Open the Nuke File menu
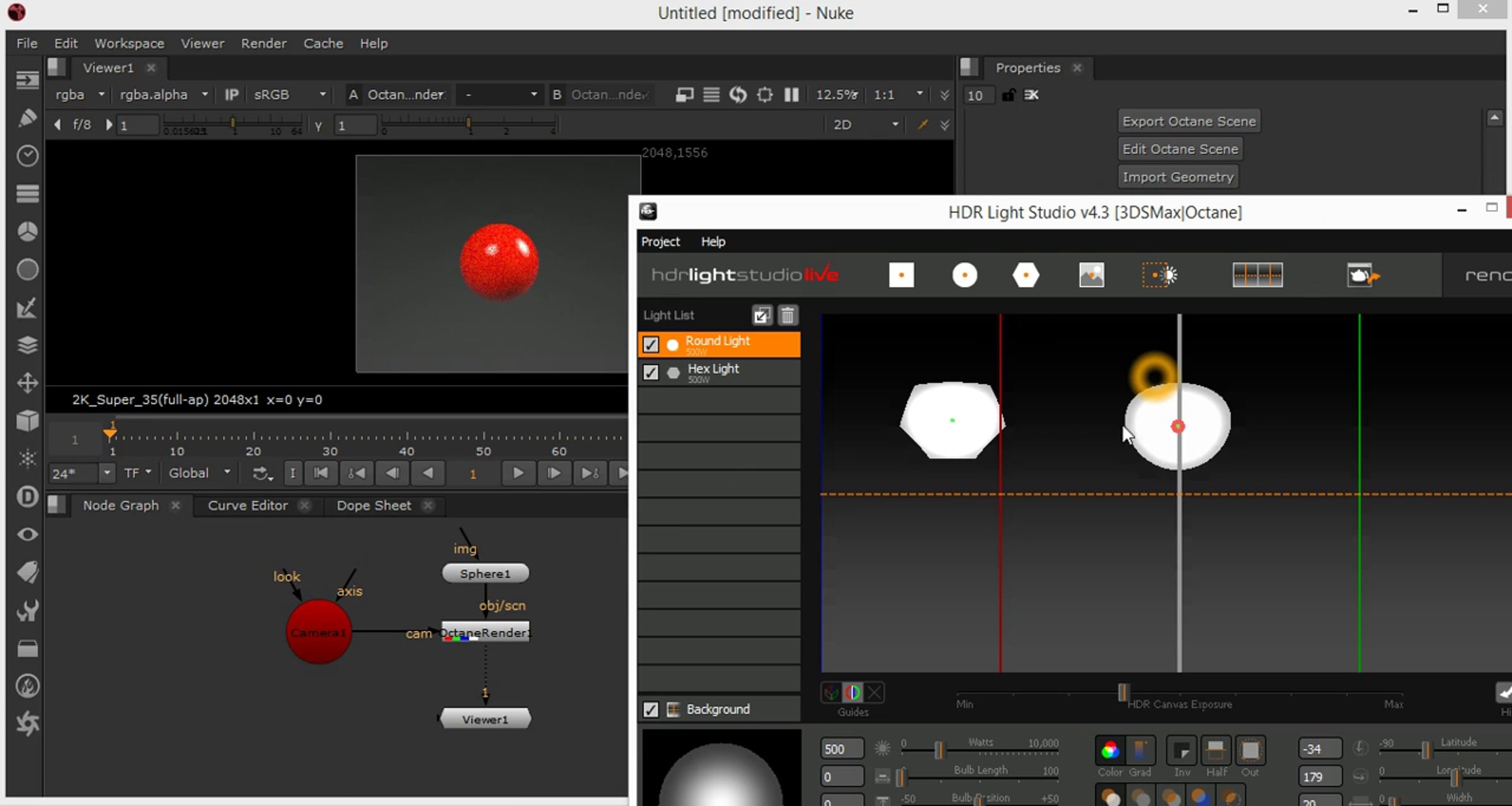The height and width of the screenshot is (806, 1512). [x=27, y=43]
